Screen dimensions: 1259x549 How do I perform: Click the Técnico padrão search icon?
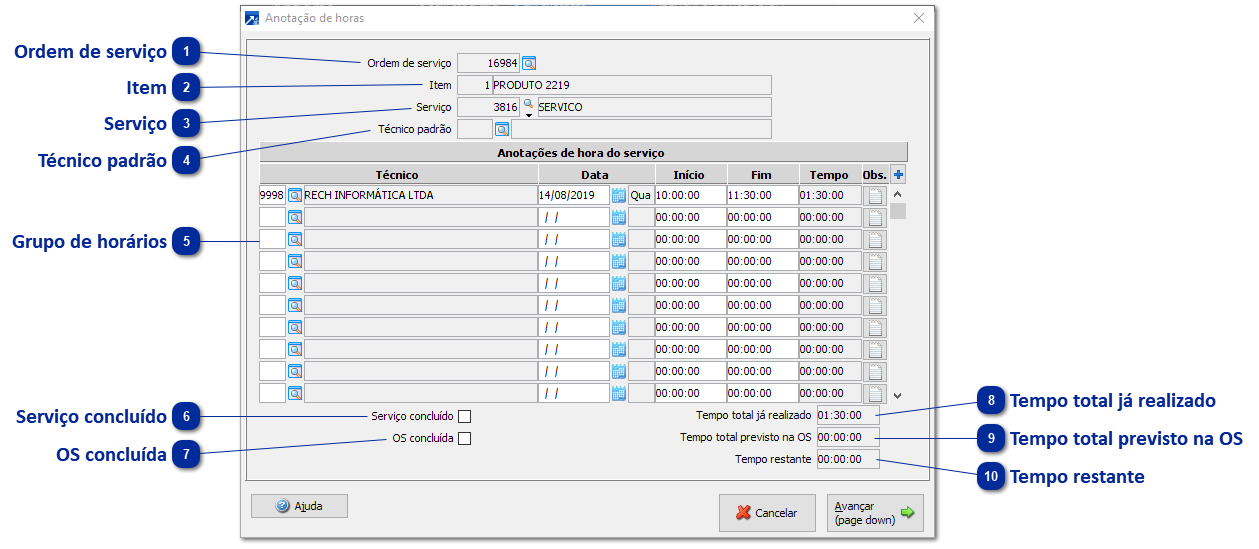502,129
